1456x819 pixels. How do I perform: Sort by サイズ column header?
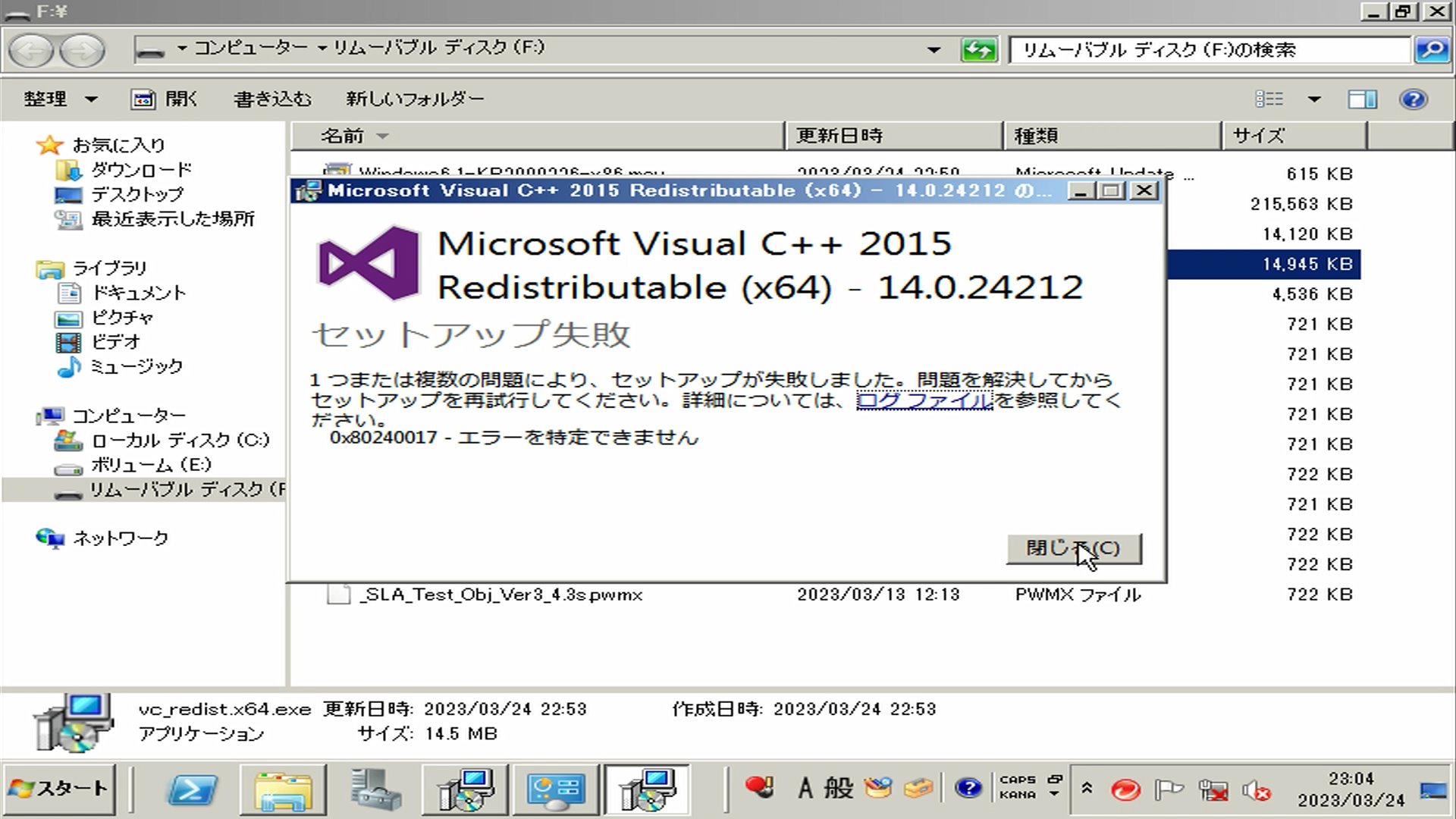pos(1294,136)
